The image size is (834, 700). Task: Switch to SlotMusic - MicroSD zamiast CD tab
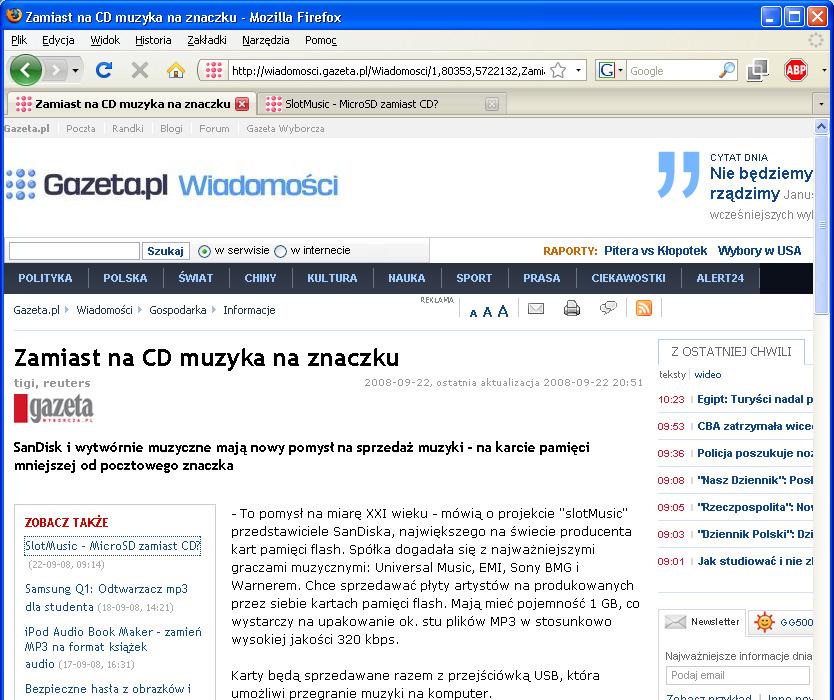click(382, 104)
